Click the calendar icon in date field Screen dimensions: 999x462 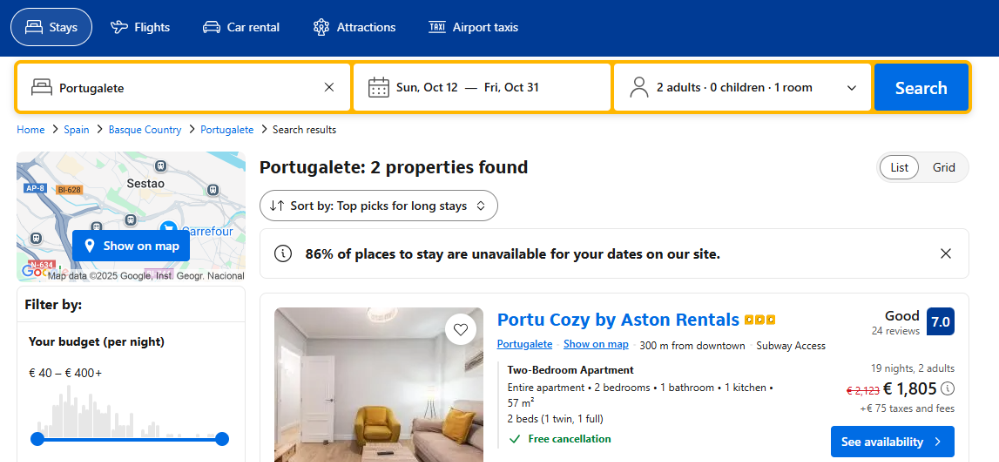pyautogui.click(x=378, y=87)
